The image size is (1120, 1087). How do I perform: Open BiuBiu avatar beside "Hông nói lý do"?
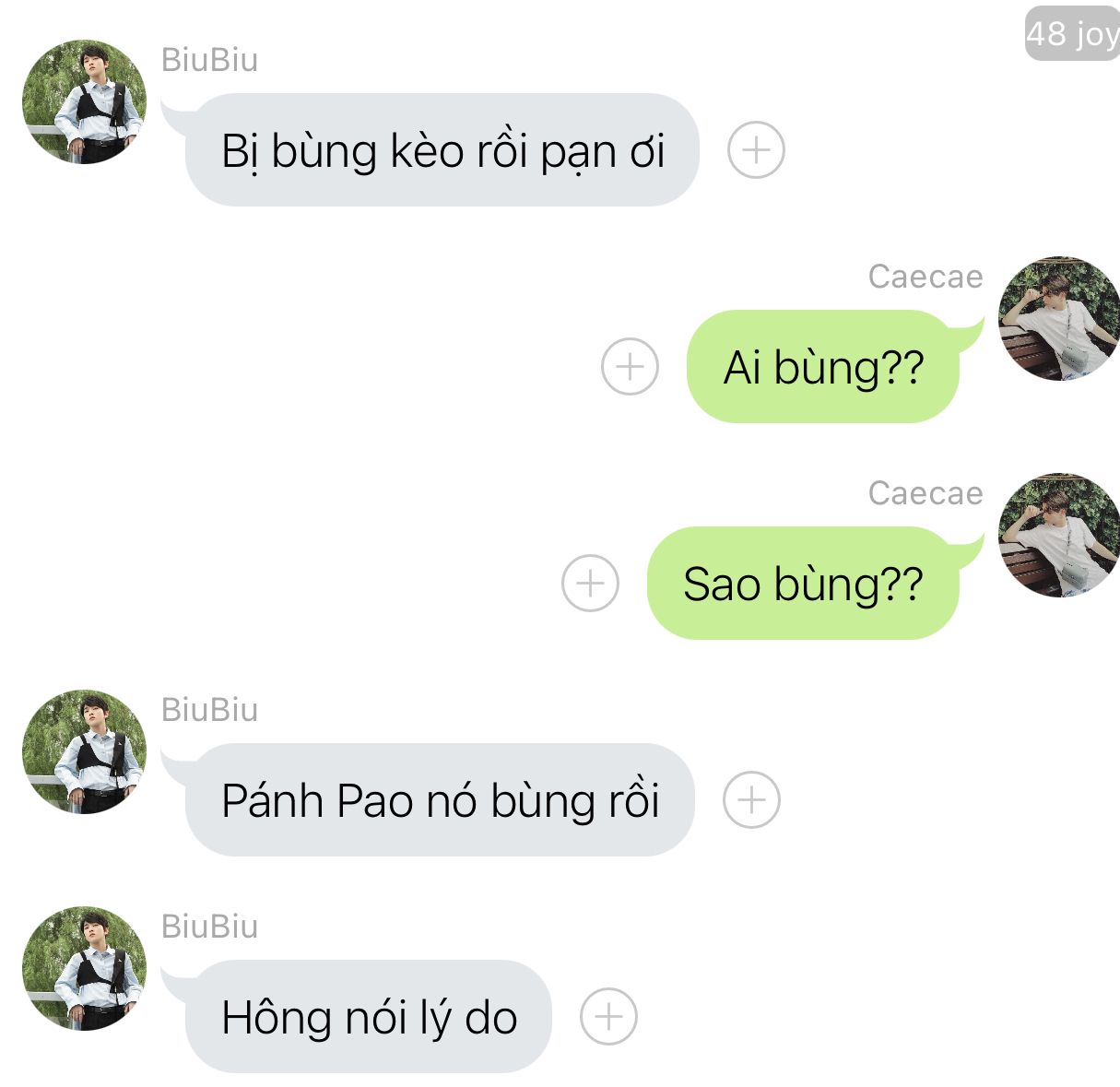point(84,968)
